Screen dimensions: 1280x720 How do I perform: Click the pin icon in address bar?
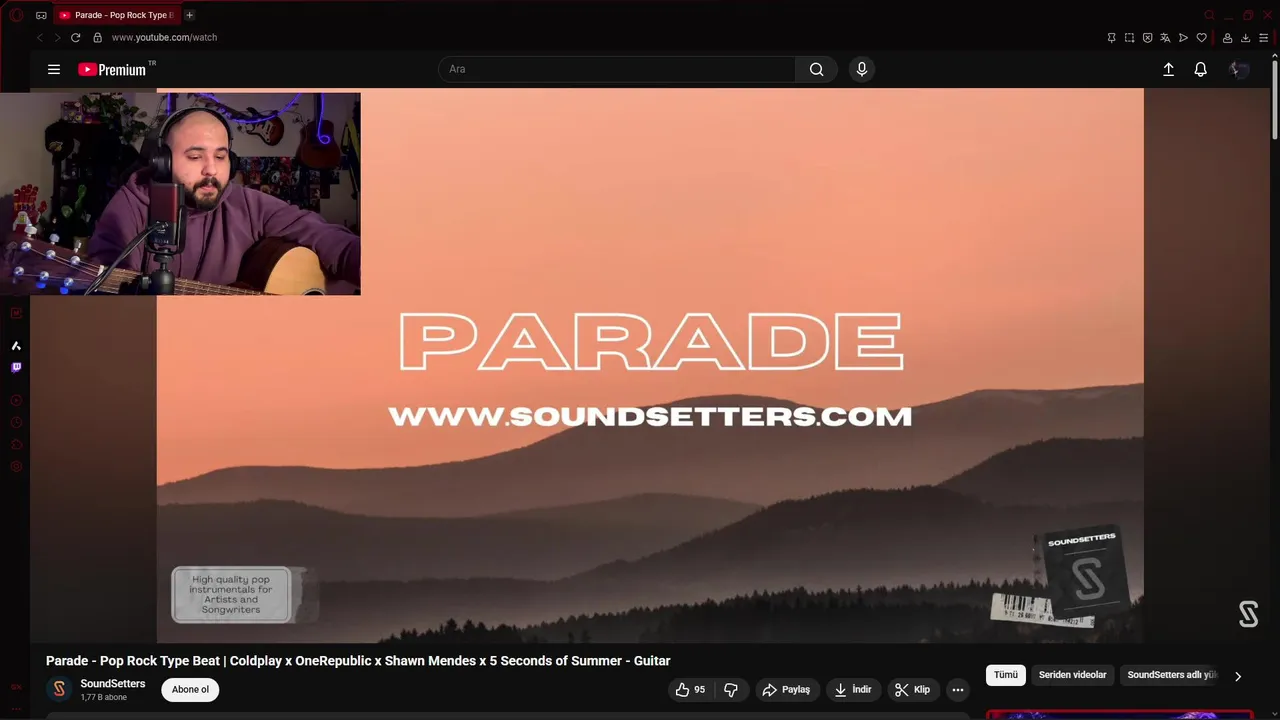tap(1111, 38)
